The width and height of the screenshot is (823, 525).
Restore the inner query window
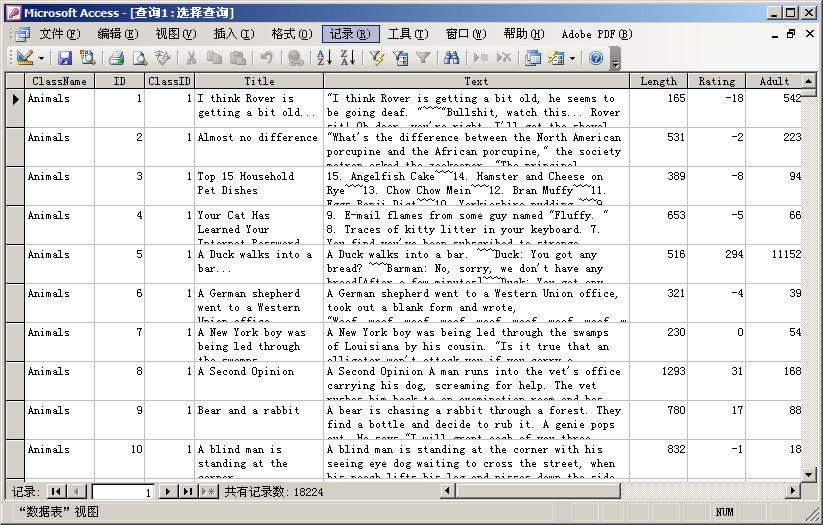[x=791, y=34]
